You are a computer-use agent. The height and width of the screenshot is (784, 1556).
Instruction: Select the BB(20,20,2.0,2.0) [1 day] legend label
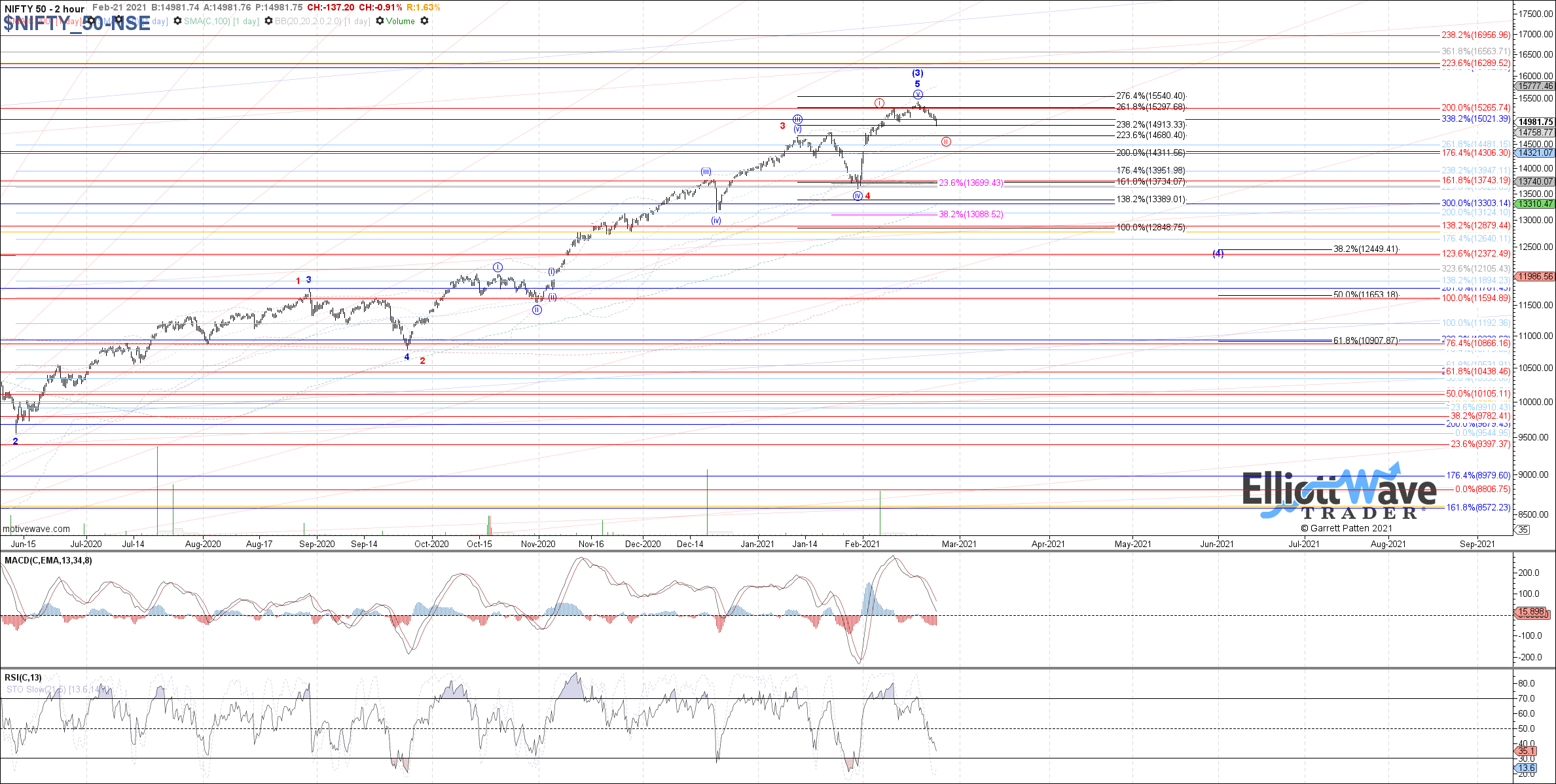point(322,22)
